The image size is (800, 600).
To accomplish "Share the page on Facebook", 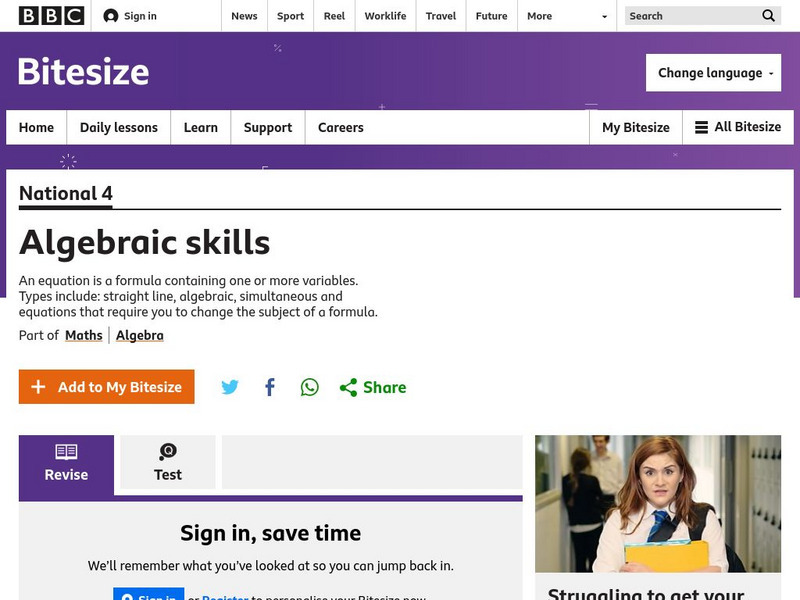I will pyautogui.click(x=270, y=387).
